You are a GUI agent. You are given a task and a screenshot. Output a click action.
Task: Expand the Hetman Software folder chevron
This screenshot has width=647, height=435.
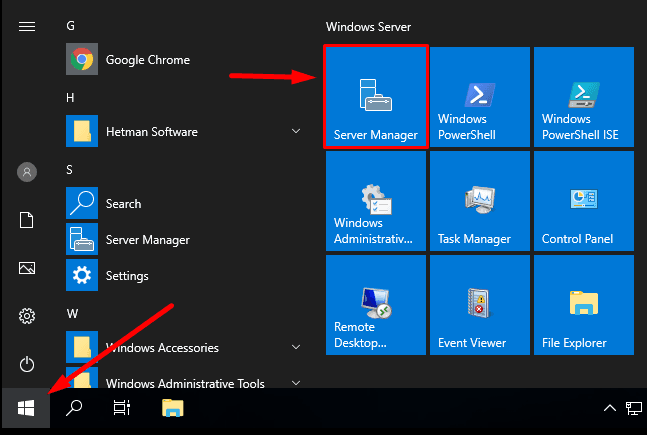[x=296, y=131]
